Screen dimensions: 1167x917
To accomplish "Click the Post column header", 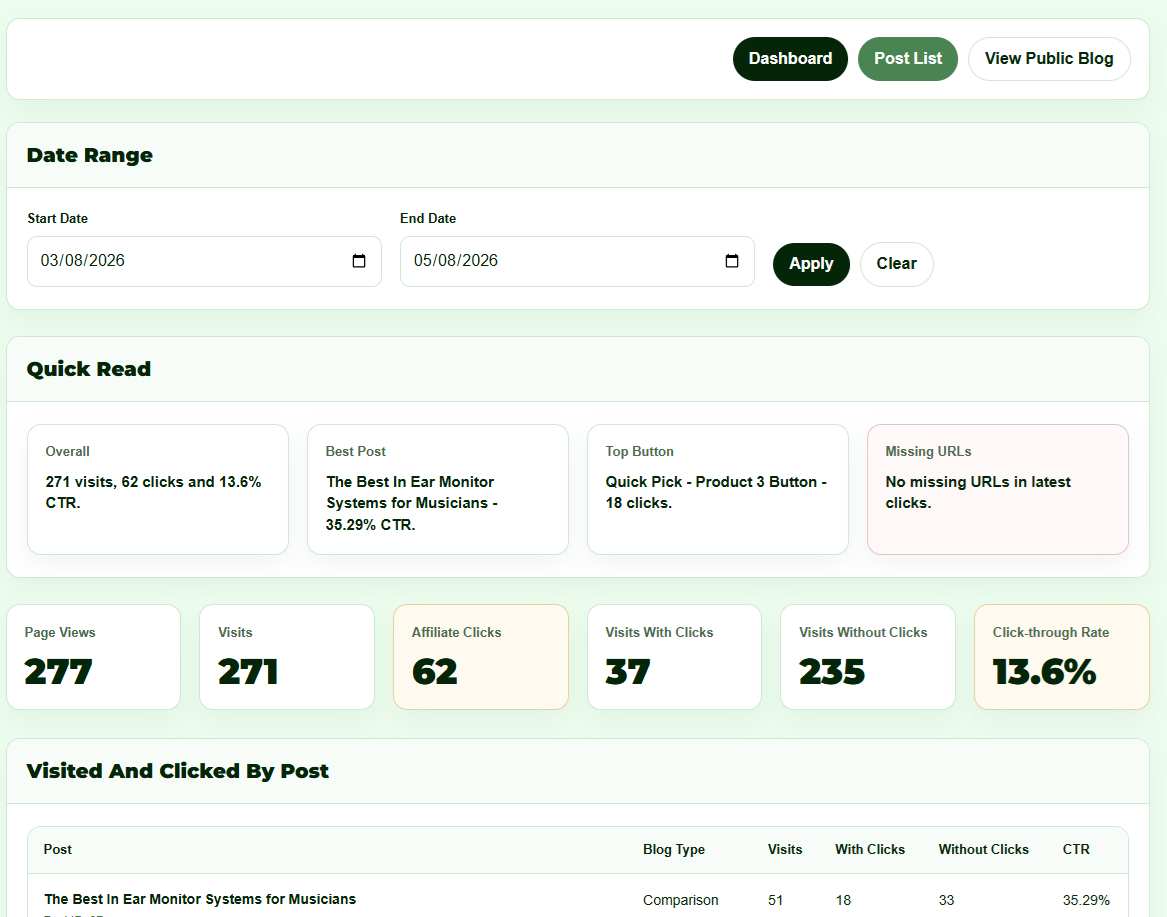I will click(x=57, y=849).
